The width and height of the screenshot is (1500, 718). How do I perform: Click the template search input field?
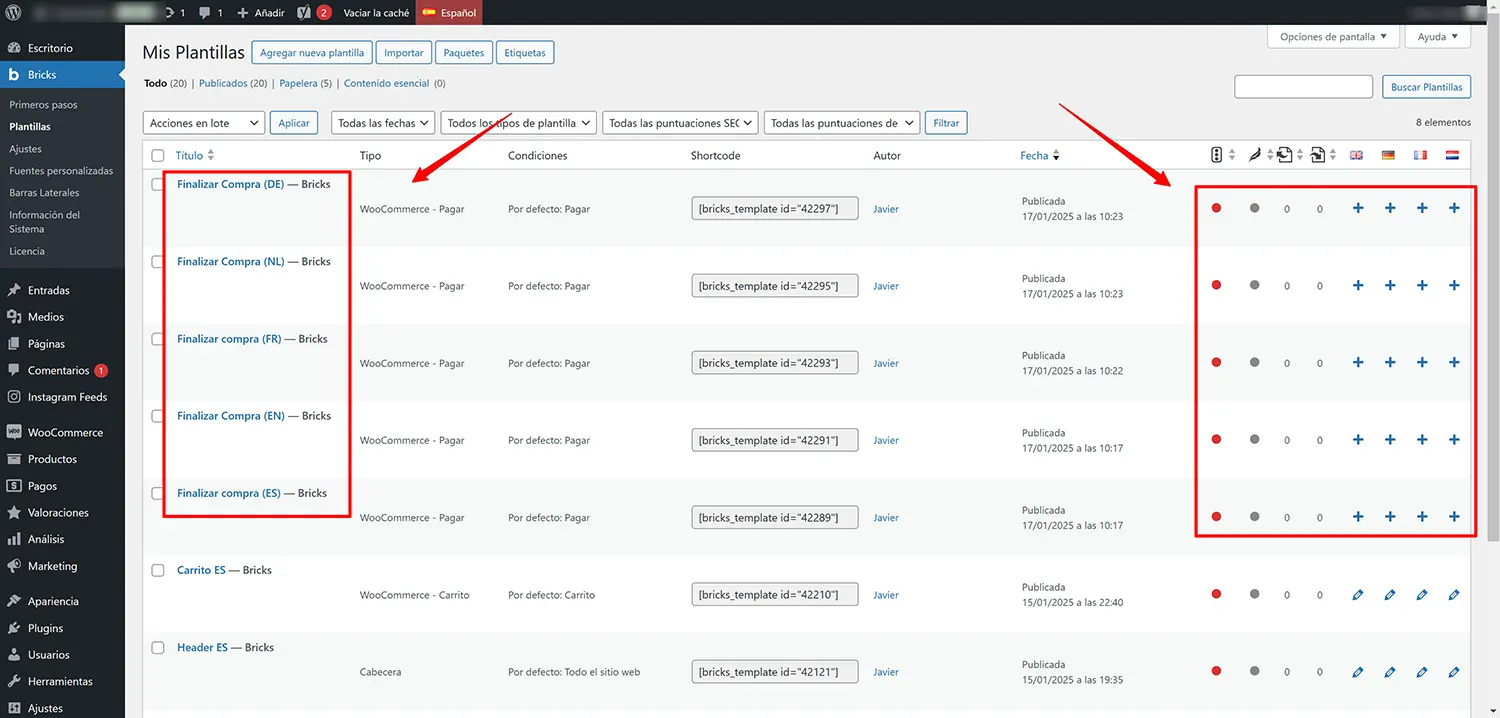point(1303,87)
